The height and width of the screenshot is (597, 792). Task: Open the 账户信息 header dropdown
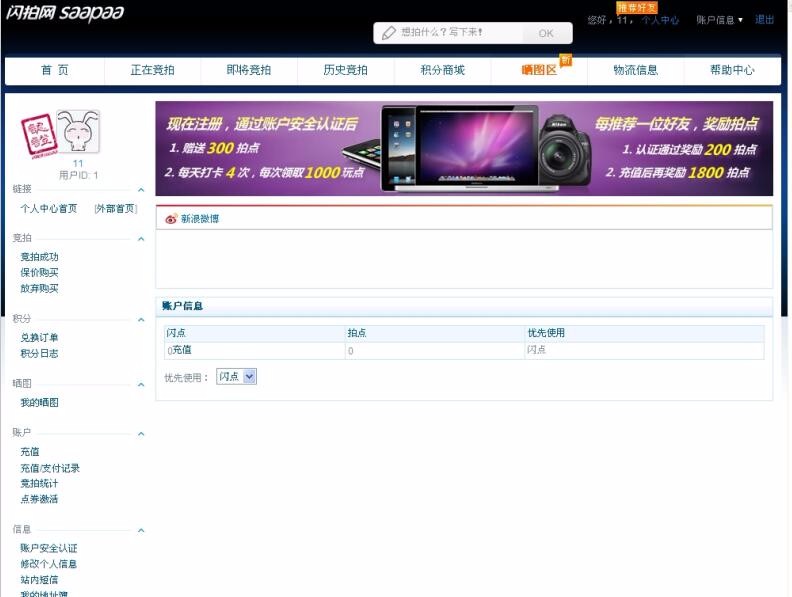(x=719, y=20)
